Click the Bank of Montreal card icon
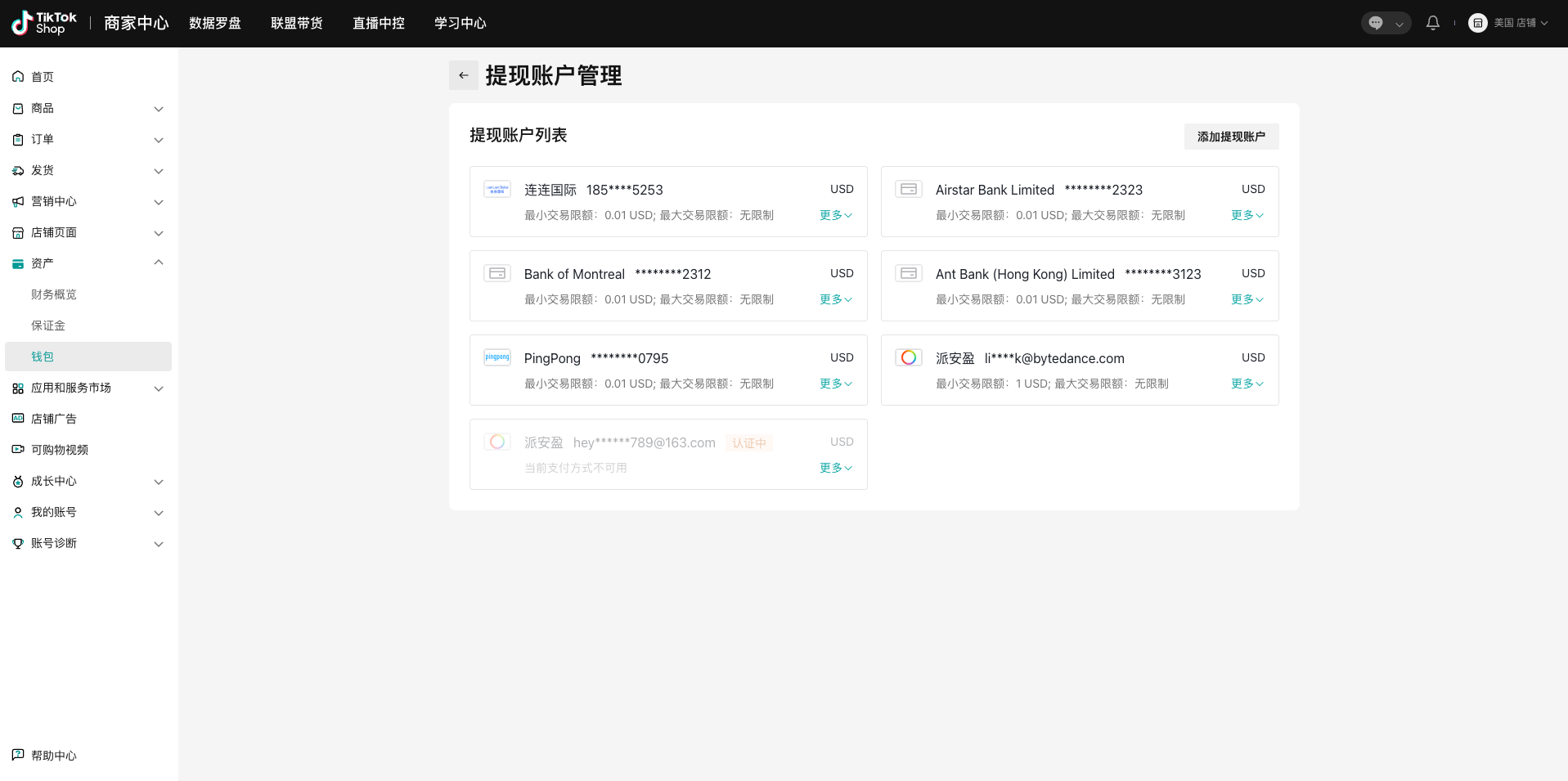The width and height of the screenshot is (1568, 781). 497,273
